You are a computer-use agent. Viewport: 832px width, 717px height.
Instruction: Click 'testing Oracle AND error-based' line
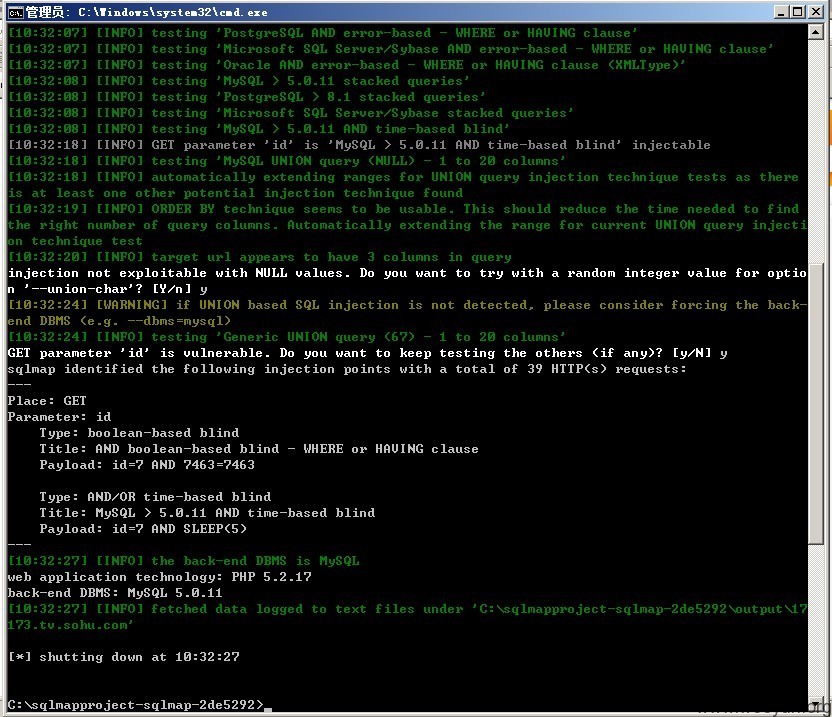click(346, 65)
